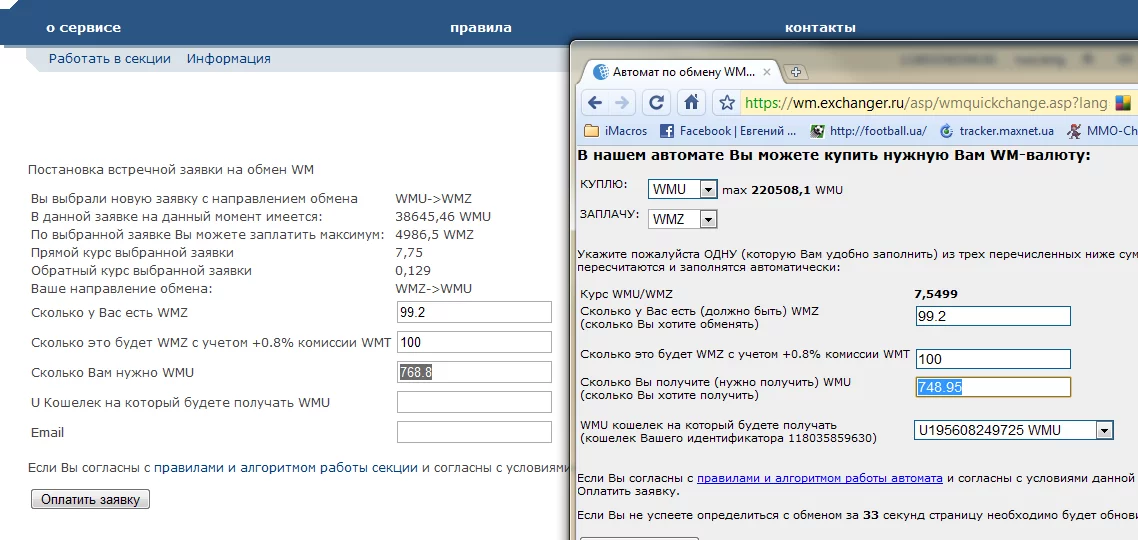Open the iMacros bookmarks folder
Viewport: 1138px width, 540px height.
coord(616,131)
